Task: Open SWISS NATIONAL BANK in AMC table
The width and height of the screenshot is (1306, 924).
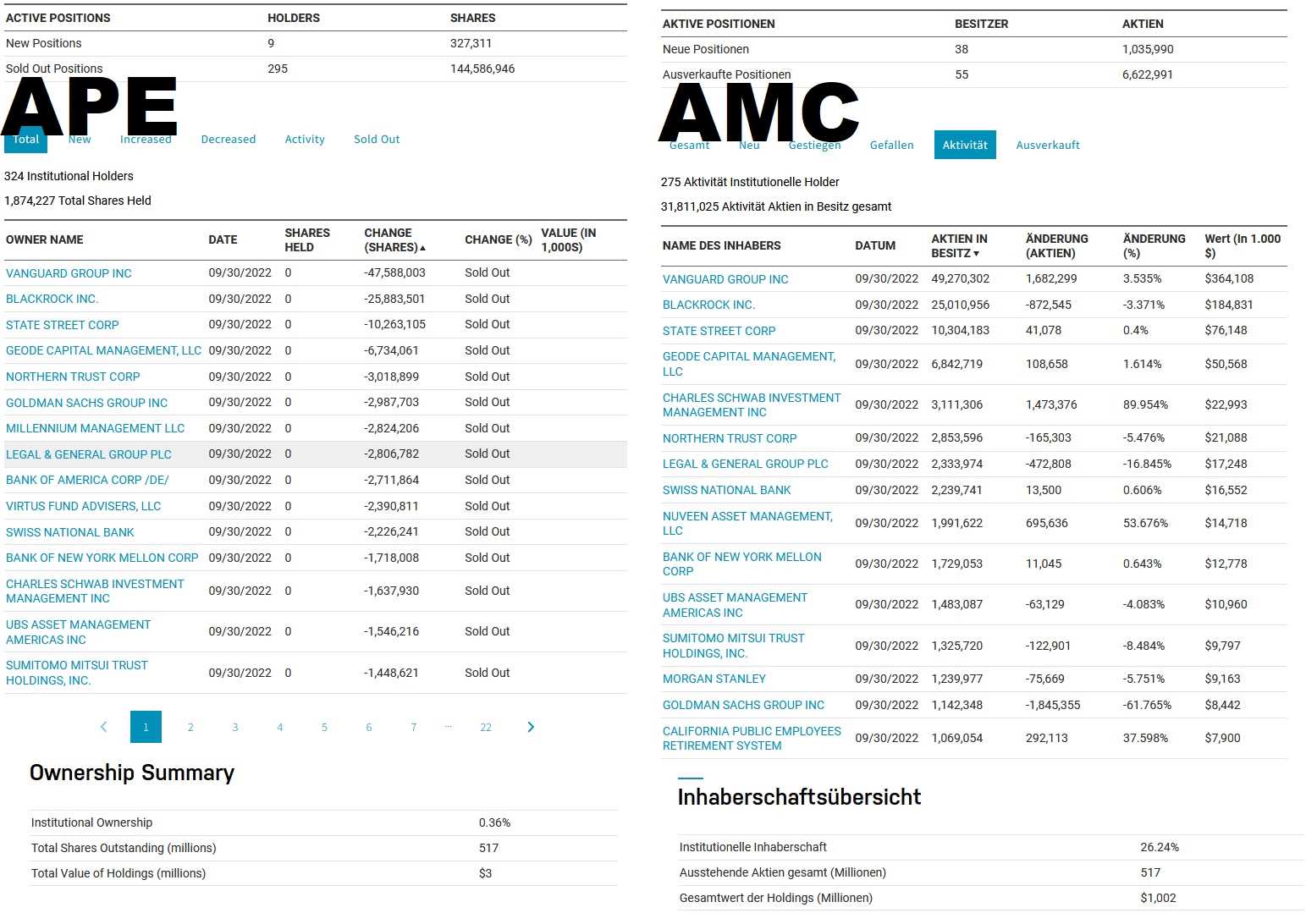Action: 727,490
